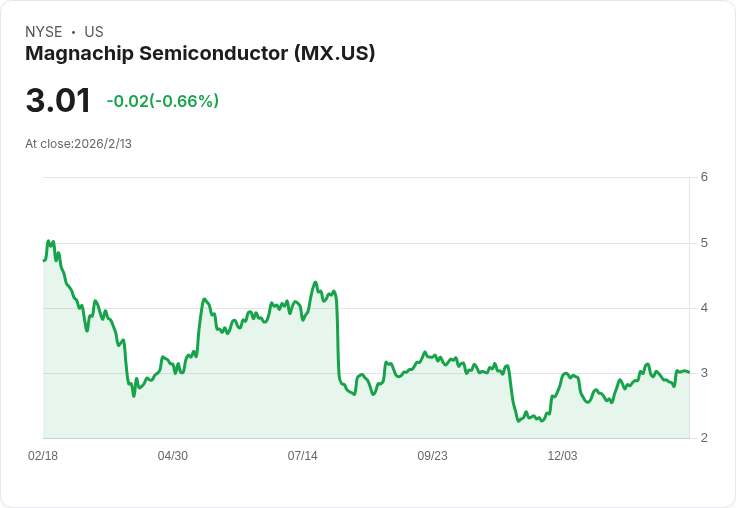This screenshot has height=508, width=736.
Task: Click the 12/03 date axis label
Action: [x=562, y=456]
